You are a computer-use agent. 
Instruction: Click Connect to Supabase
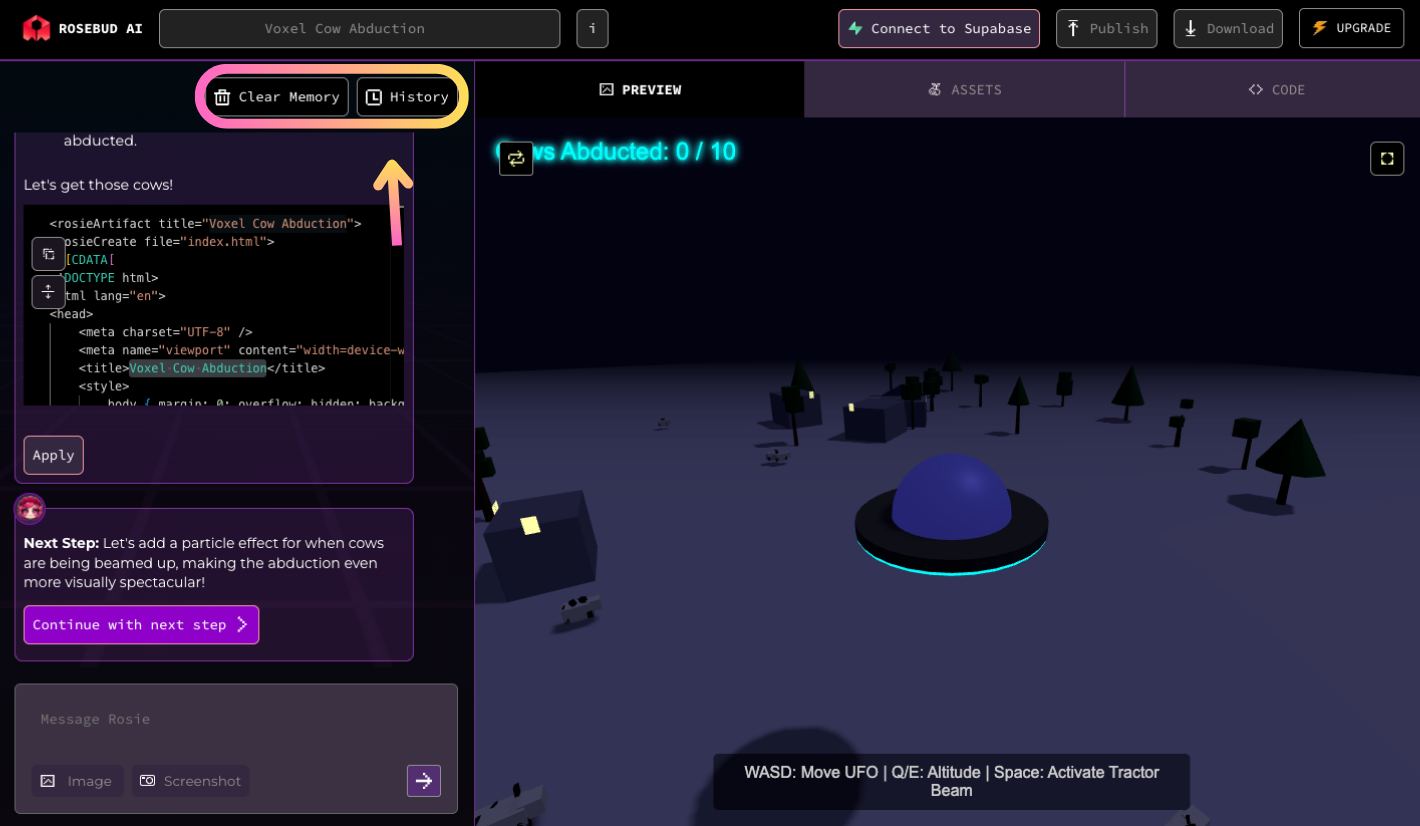click(939, 29)
